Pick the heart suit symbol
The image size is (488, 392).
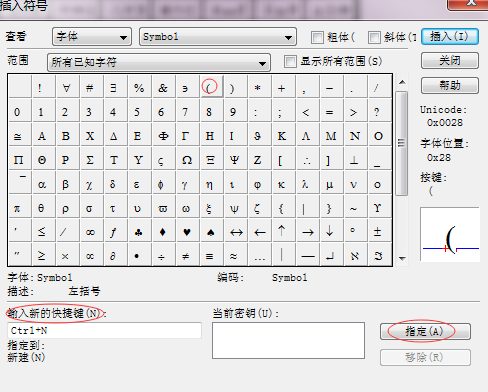tap(187, 232)
